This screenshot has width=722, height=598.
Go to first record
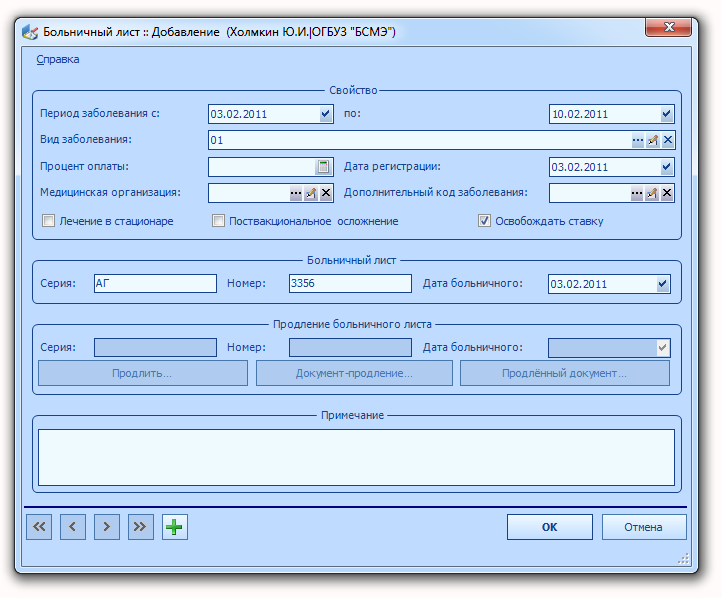point(39,527)
